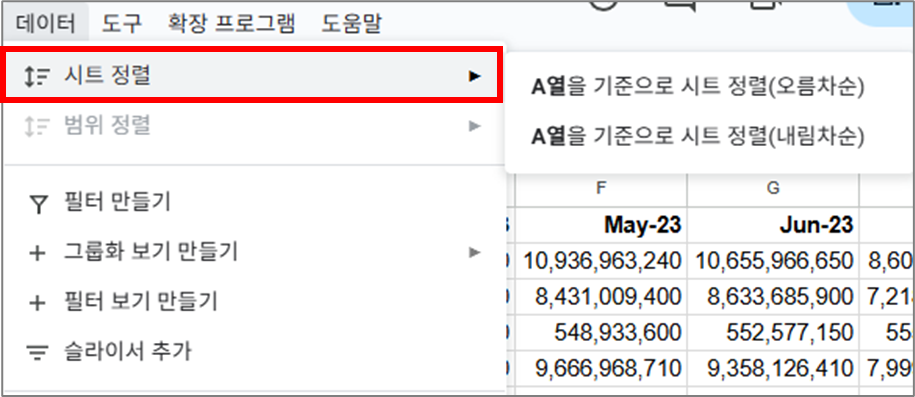The image size is (915, 397).
Task: Expand the 그룹화 보기 만들기 submenu arrow
Action: click(475, 252)
